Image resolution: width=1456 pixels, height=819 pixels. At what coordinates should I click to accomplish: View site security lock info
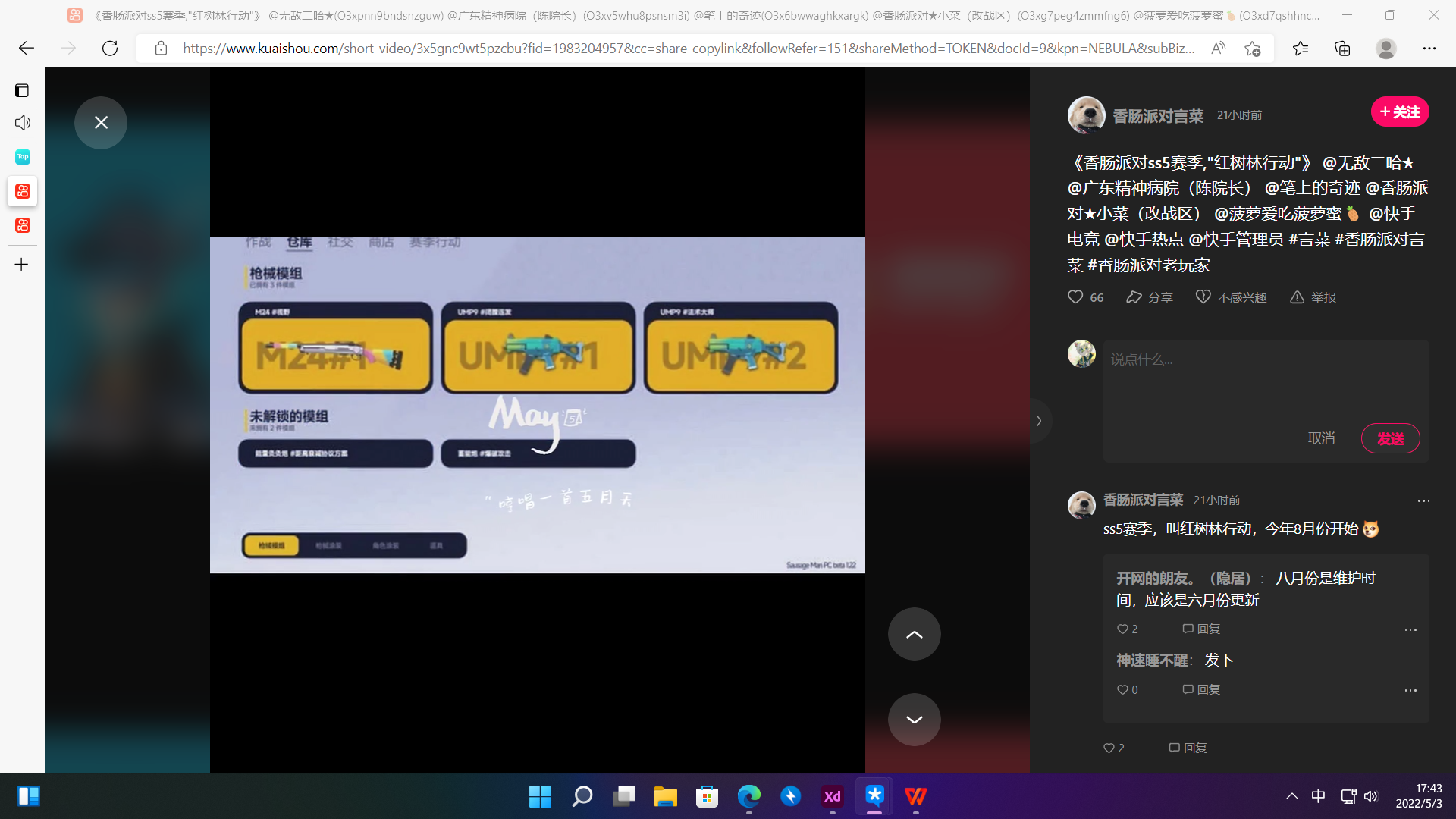tap(161, 49)
